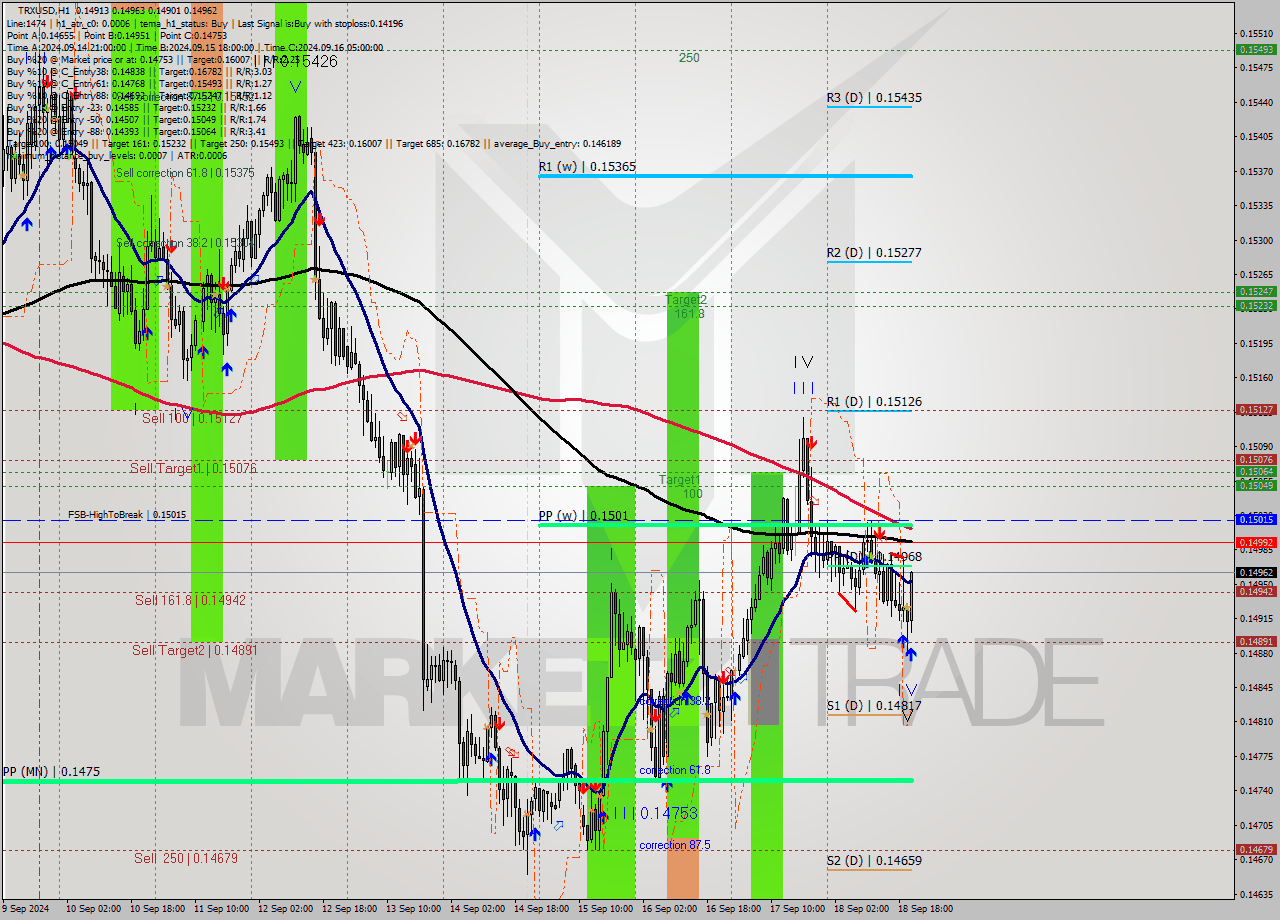Click the Target1 100 label
The image size is (1280, 920).
[x=681, y=487]
